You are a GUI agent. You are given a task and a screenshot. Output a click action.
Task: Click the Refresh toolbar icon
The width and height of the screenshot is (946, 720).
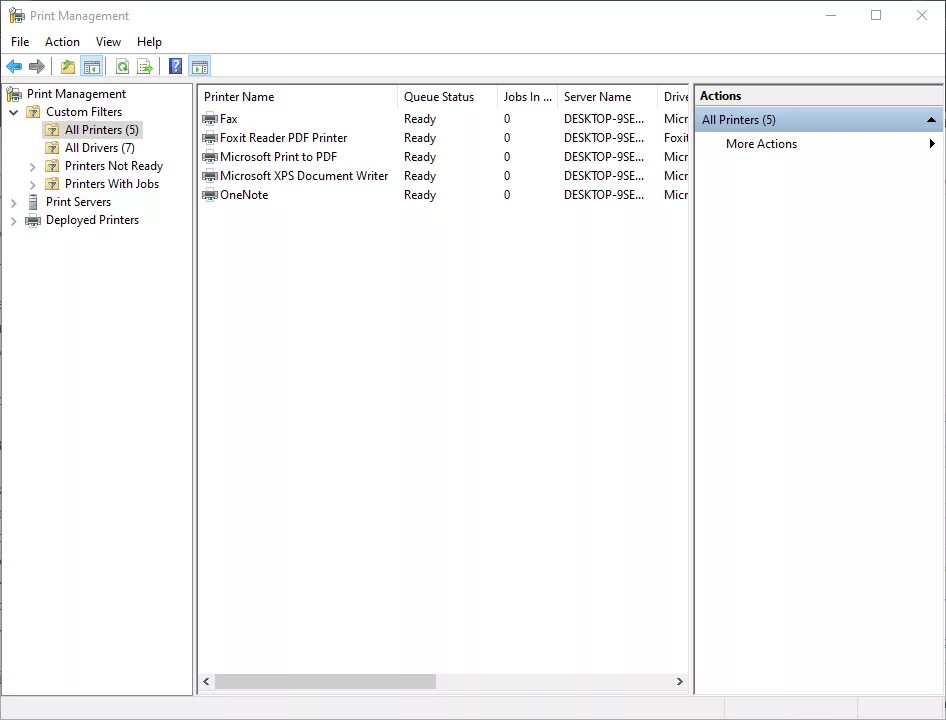pyautogui.click(x=122, y=66)
